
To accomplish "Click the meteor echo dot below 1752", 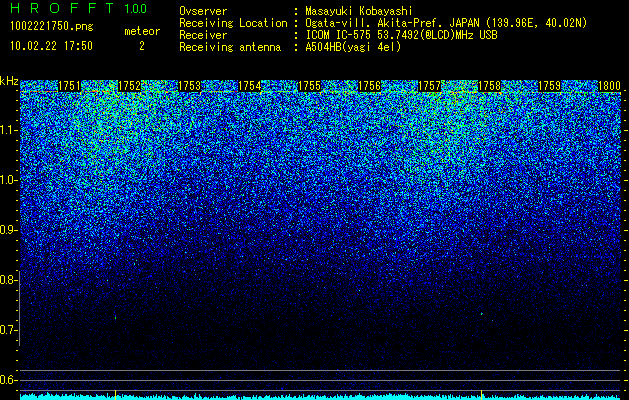I will tap(116, 318).
